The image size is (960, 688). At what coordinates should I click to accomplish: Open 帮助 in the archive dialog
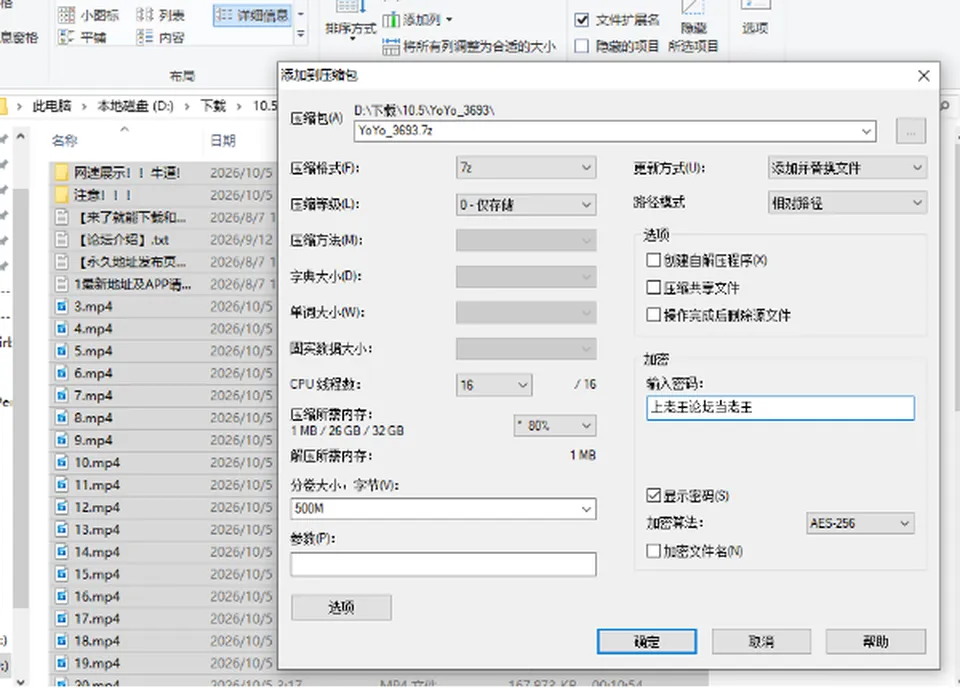[x=876, y=641]
